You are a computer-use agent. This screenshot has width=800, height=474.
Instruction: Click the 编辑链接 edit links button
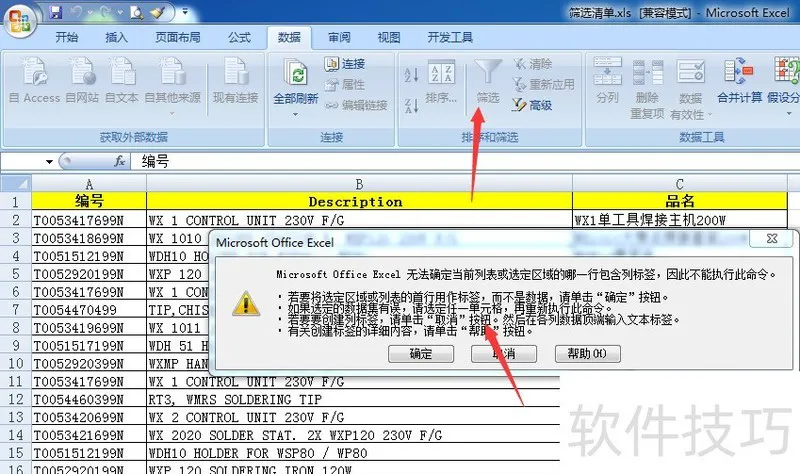coord(357,105)
